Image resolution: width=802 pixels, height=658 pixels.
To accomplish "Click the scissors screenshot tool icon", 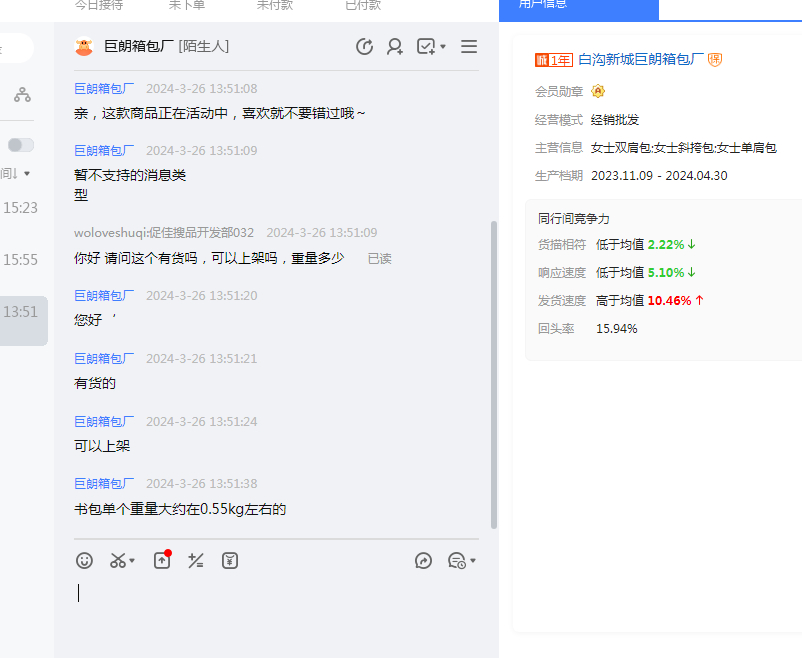I will [x=118, y=561].
